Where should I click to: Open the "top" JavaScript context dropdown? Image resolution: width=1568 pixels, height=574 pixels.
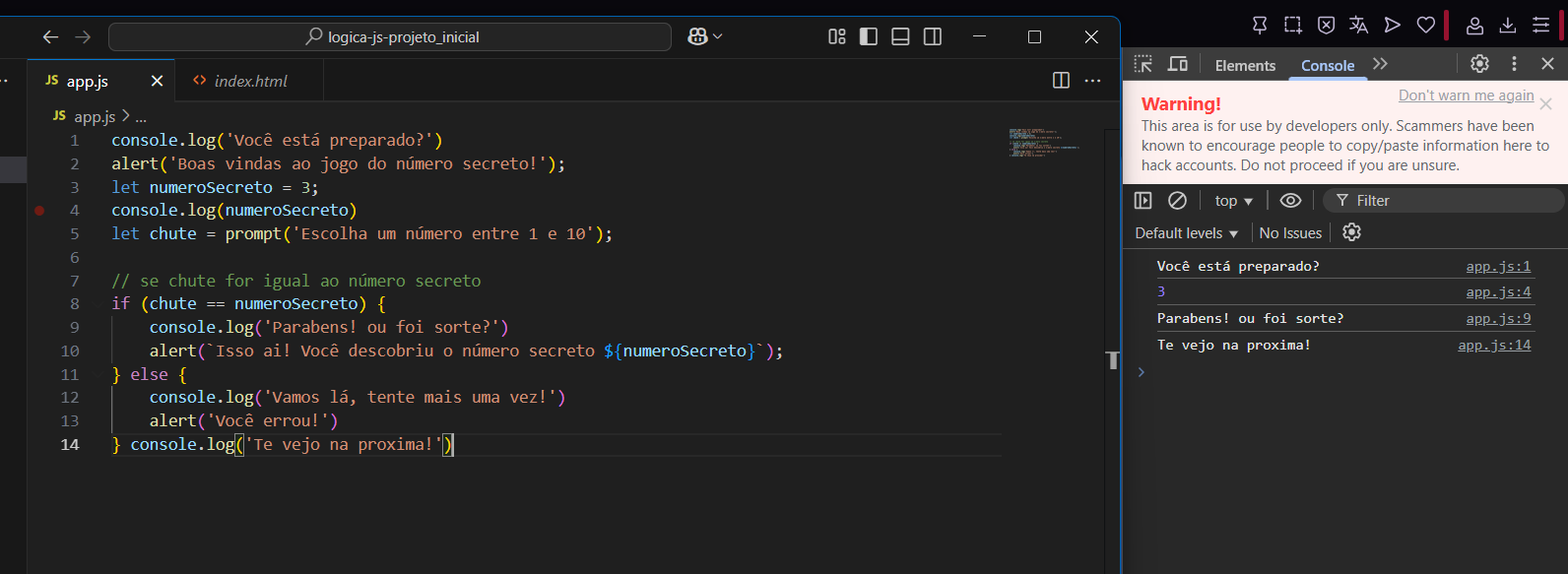tap(1234, 201)
